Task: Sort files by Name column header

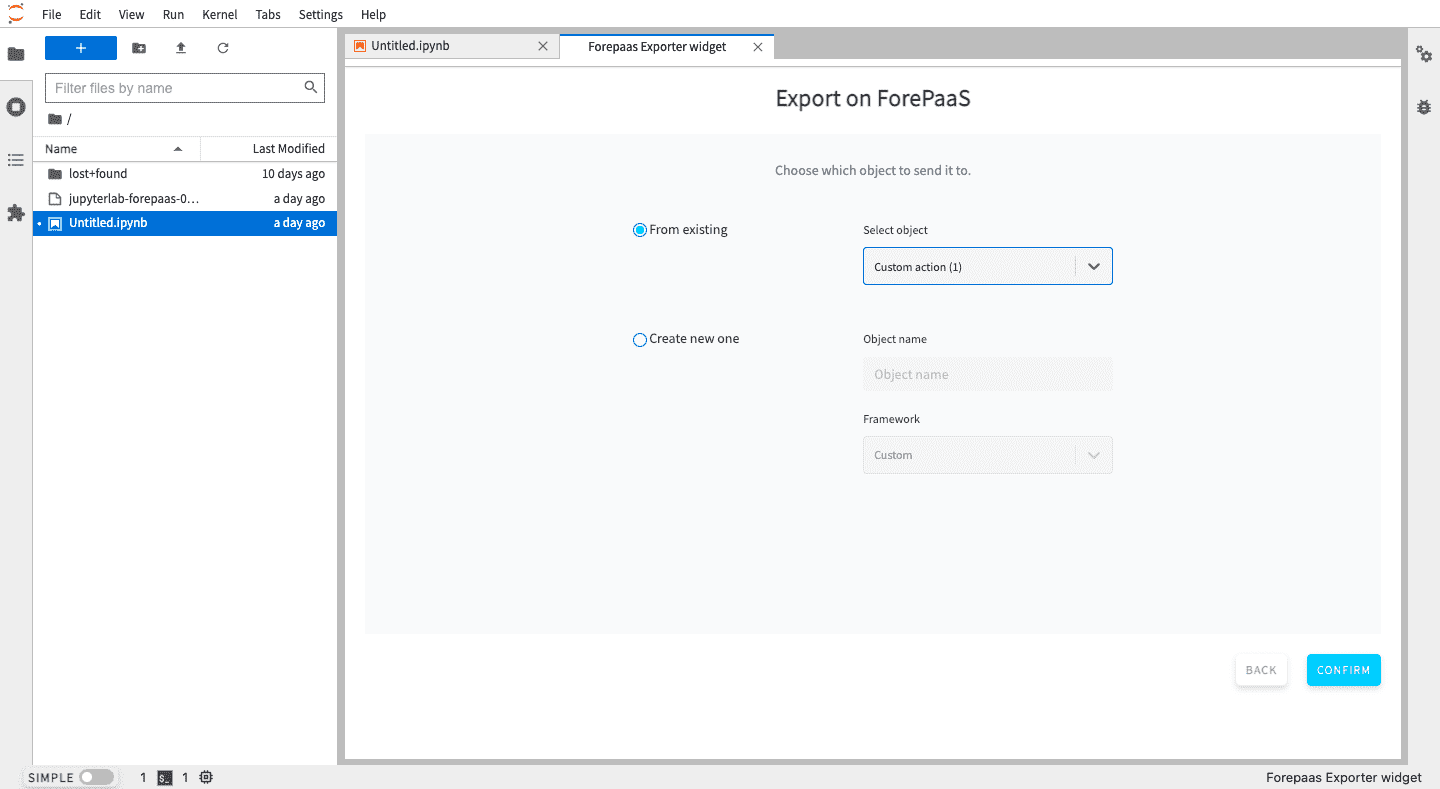Action: pos(116,149)
